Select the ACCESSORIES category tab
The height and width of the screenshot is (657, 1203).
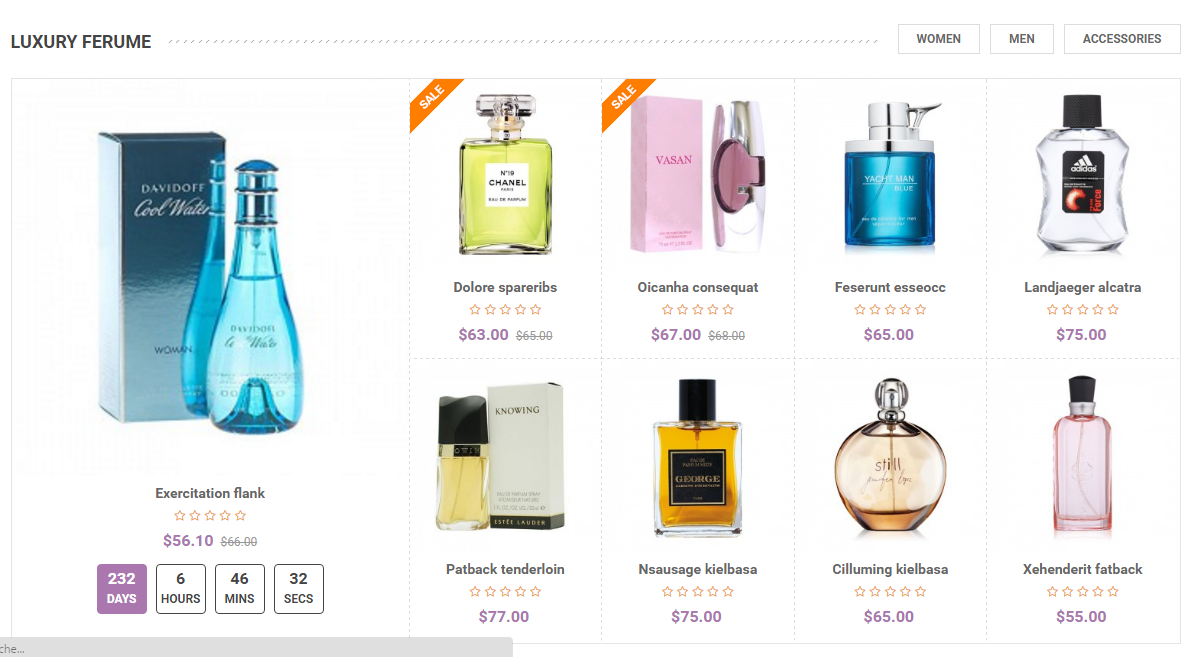pos(1121,39)
